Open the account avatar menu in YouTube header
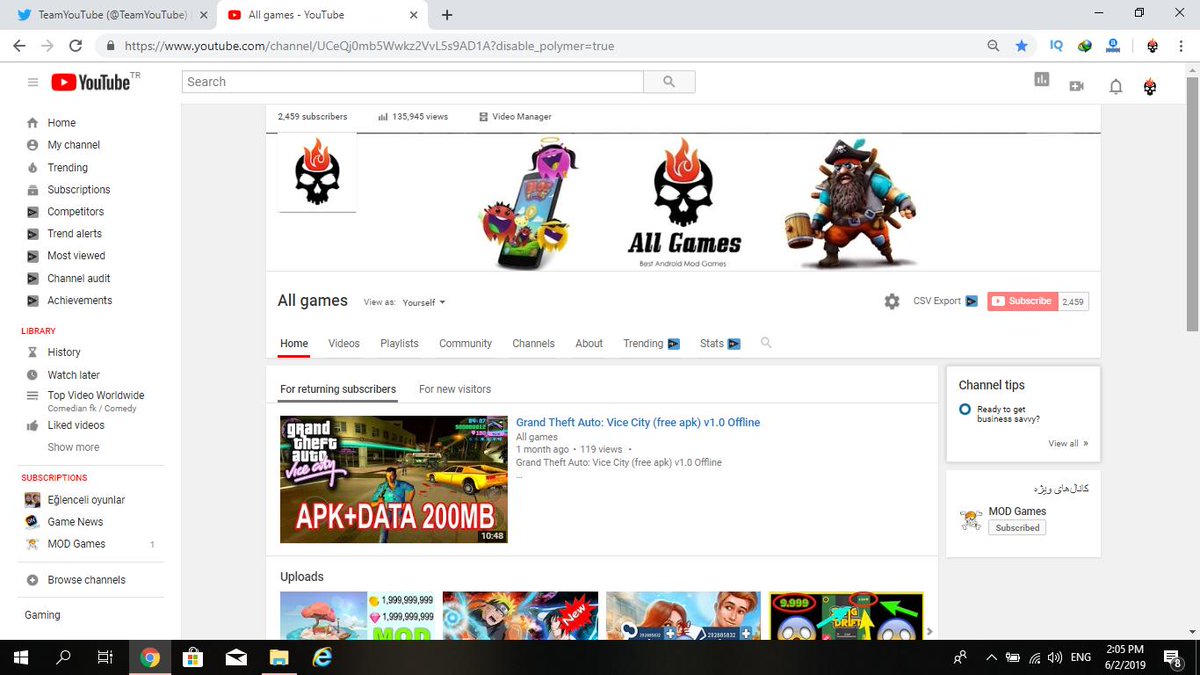Viewport: 1200px width, 675px height. (x=1150, y=87)
